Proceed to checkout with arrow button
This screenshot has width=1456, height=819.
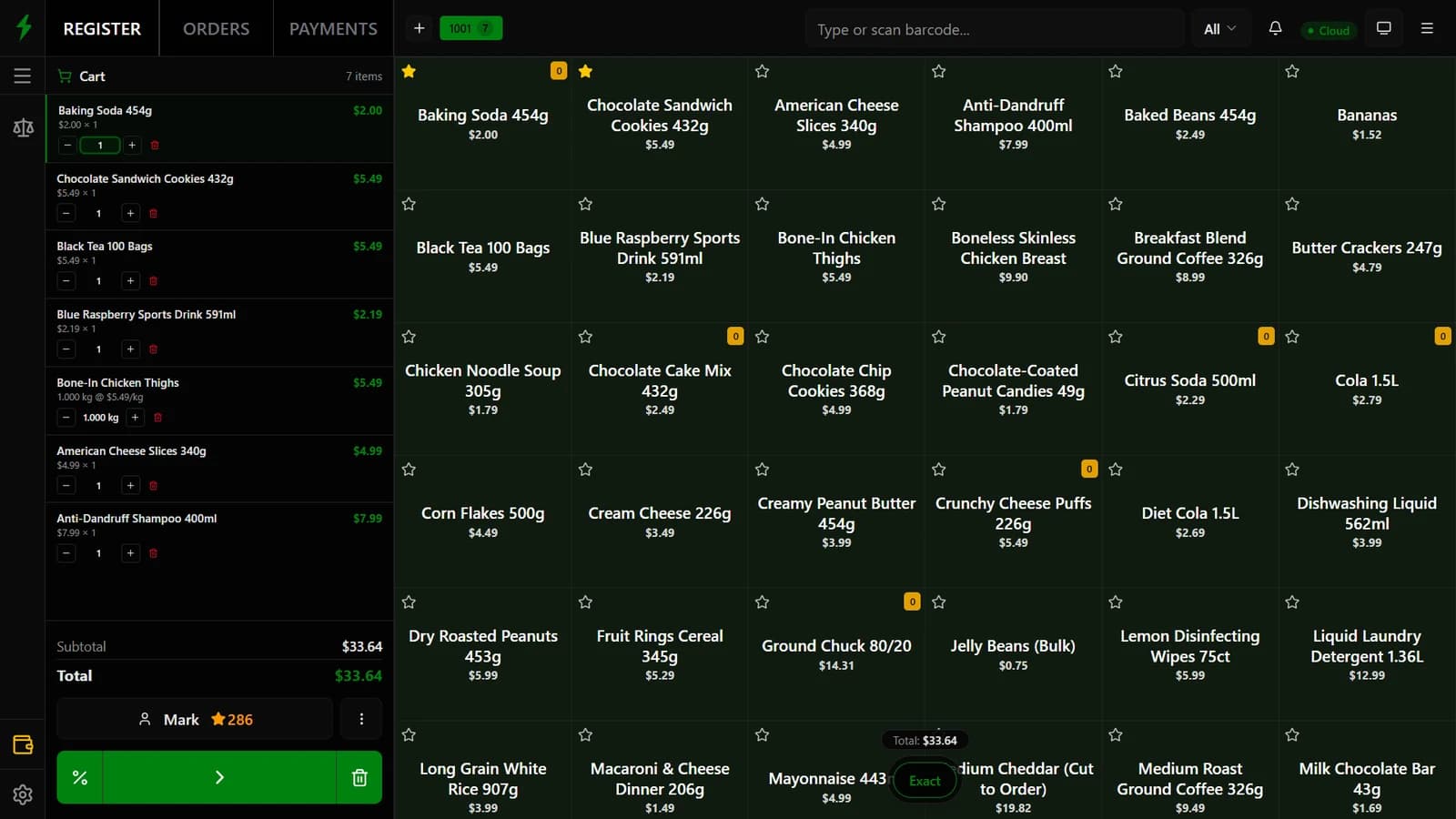click(x=219, y=777)
